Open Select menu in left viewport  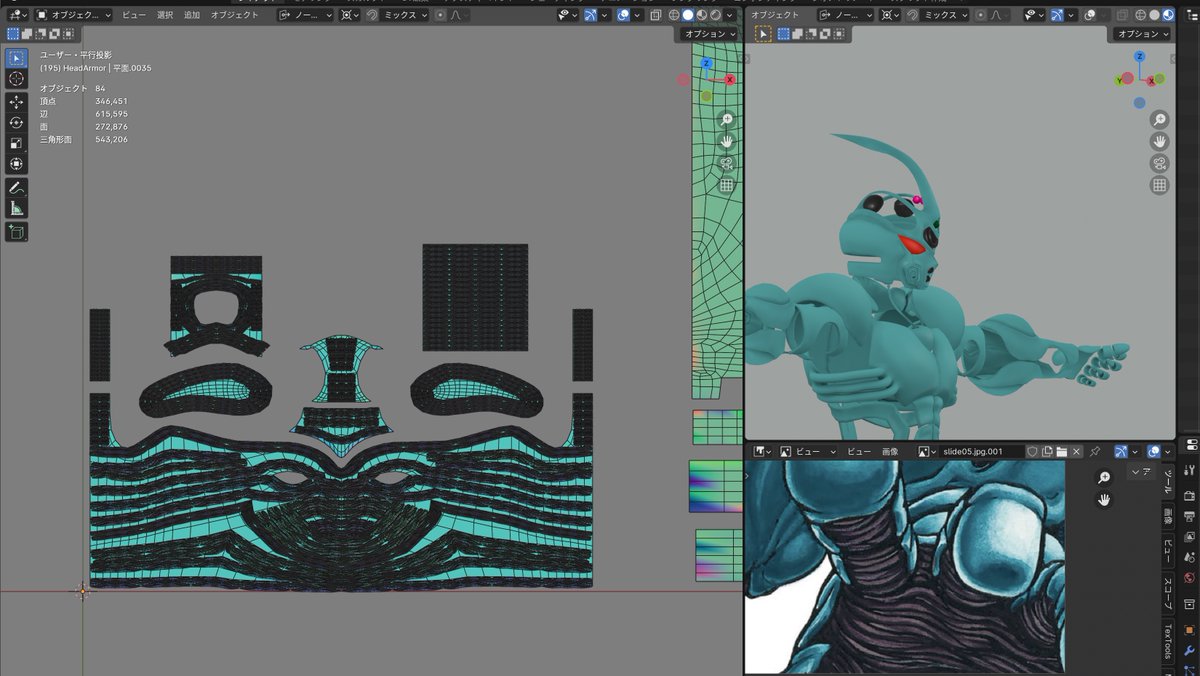[165, 15]
